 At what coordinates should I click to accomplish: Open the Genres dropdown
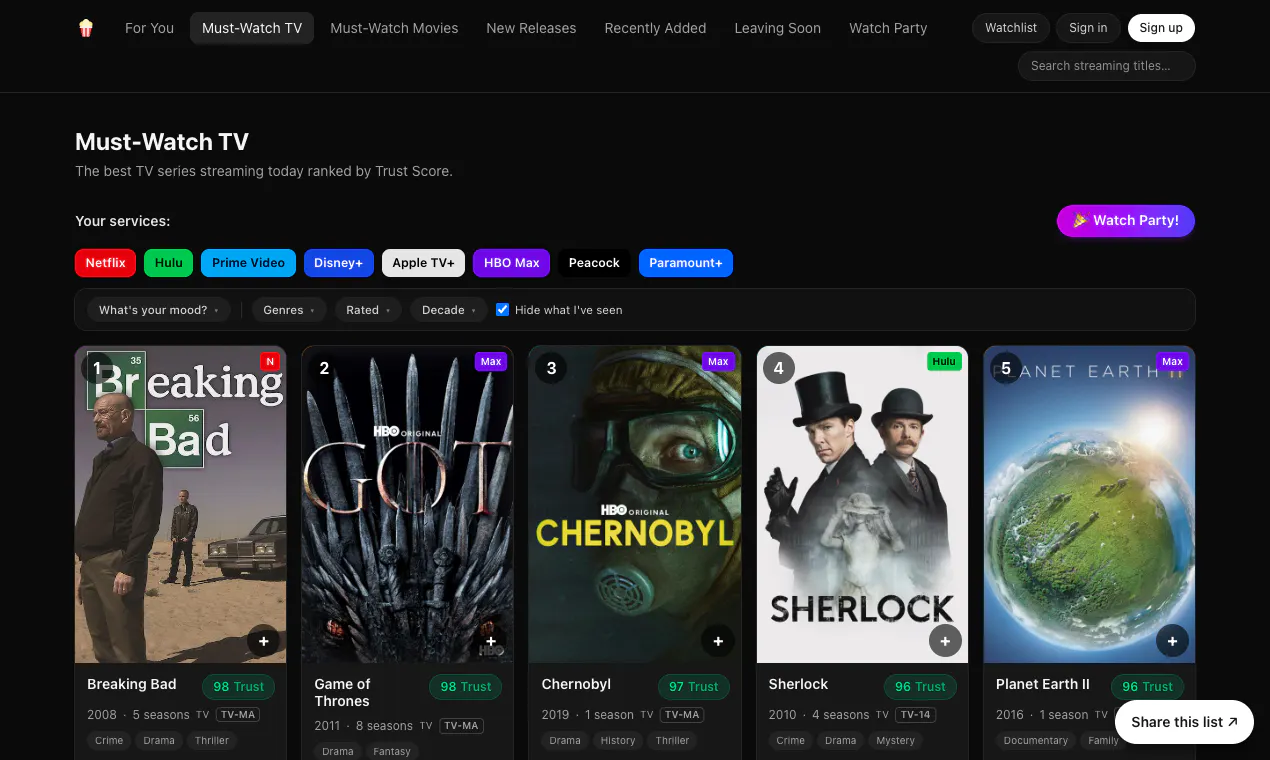(x=289, y=310)
